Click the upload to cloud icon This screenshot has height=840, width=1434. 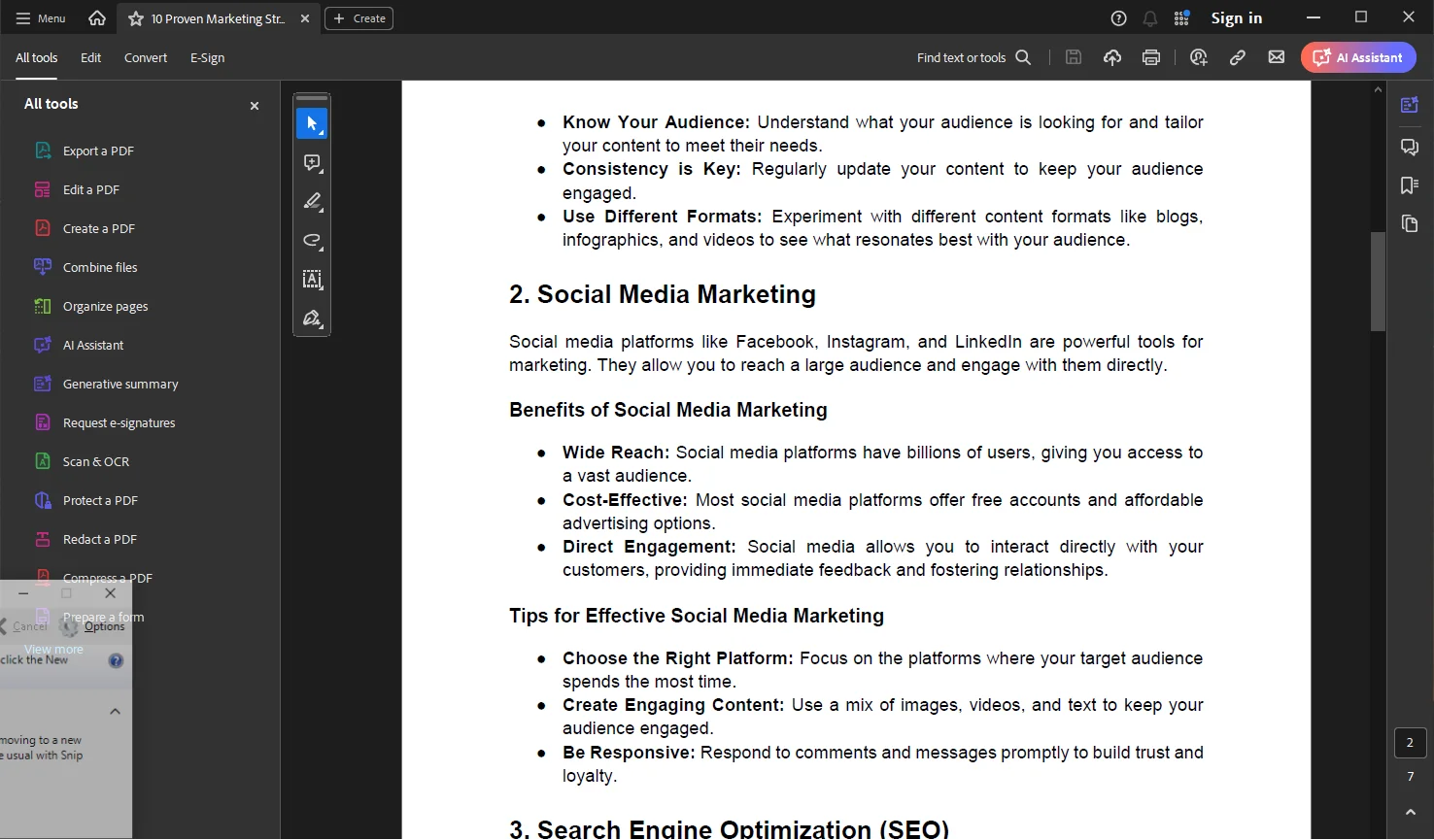point(1112,58)
